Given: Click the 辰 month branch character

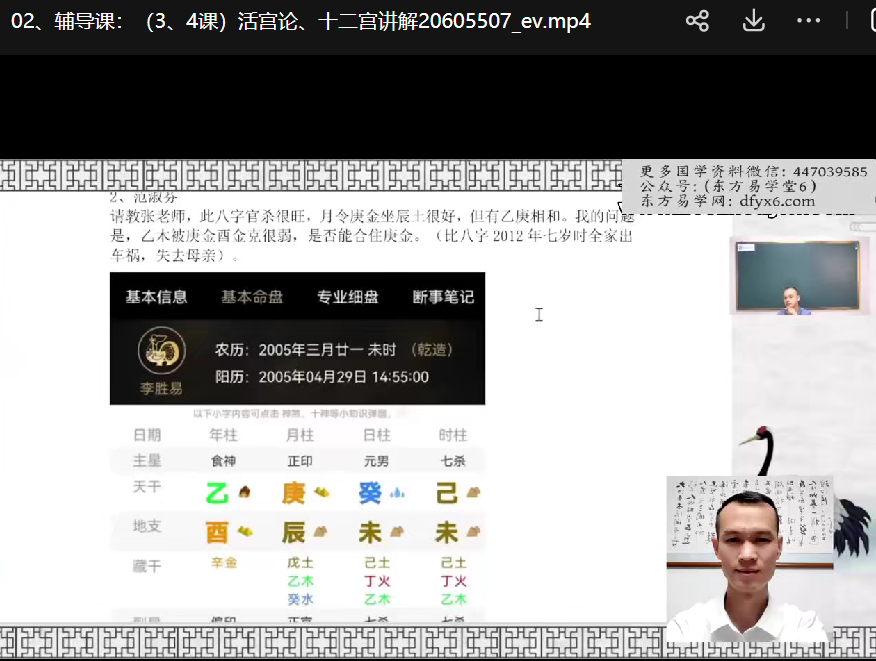Looking at the screenshot, I should click(x=293, y=532).
